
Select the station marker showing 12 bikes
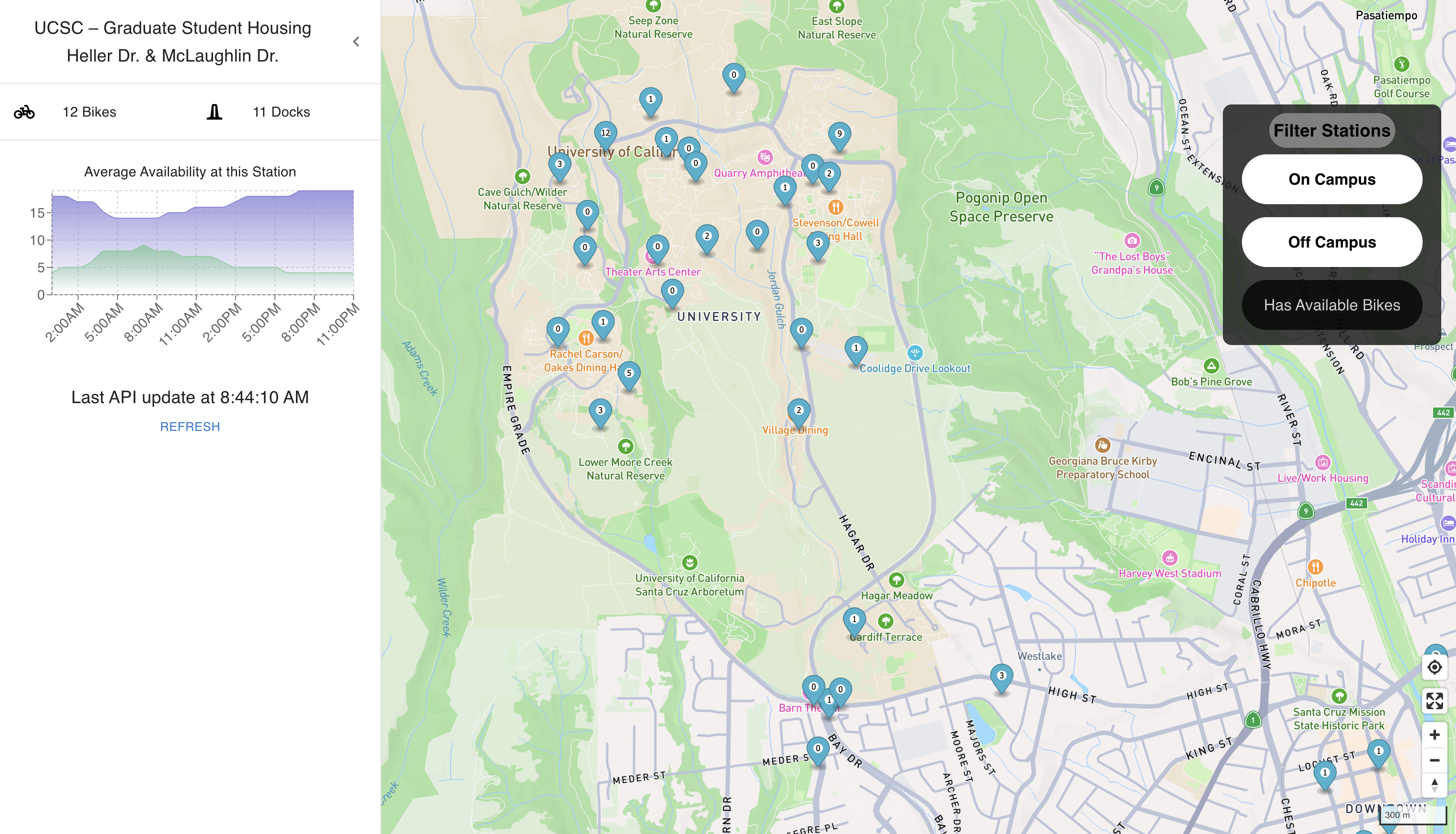pos(605,134)
